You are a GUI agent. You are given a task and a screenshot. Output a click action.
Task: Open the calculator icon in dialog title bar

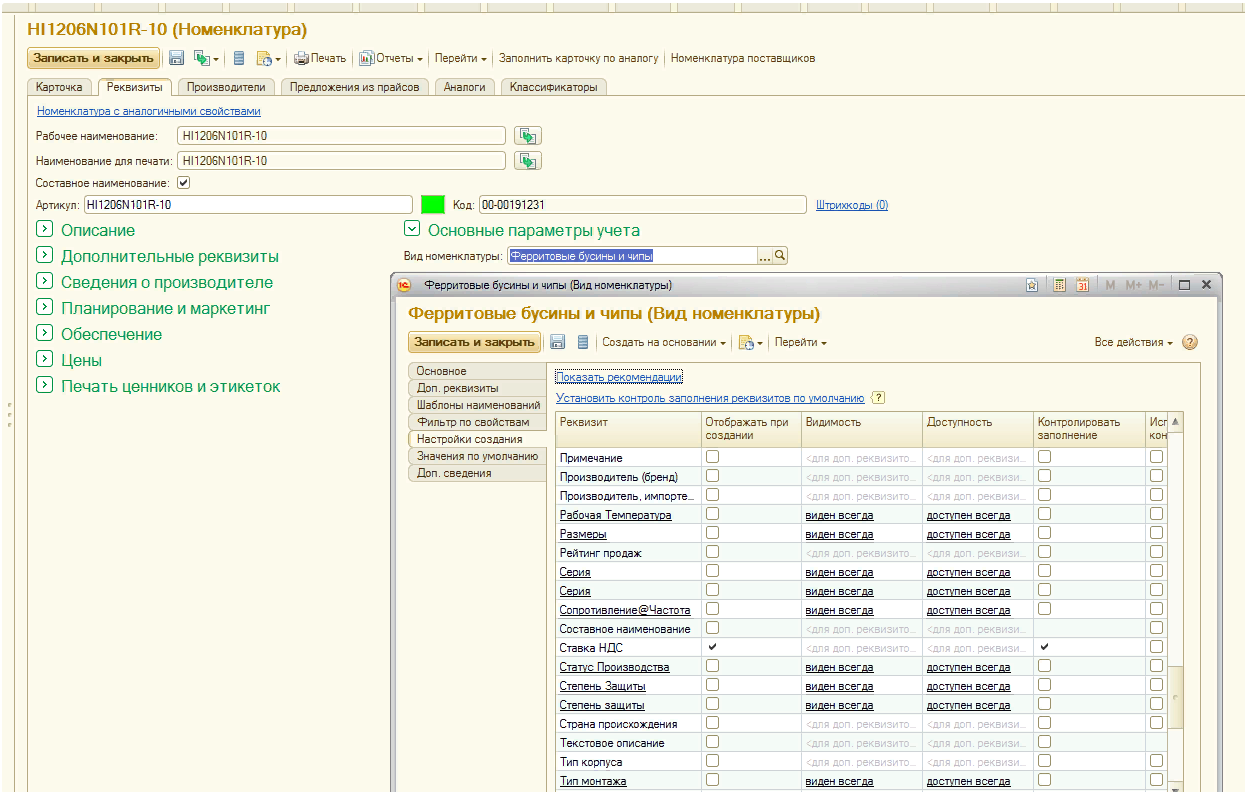[x=1059, y=285]
